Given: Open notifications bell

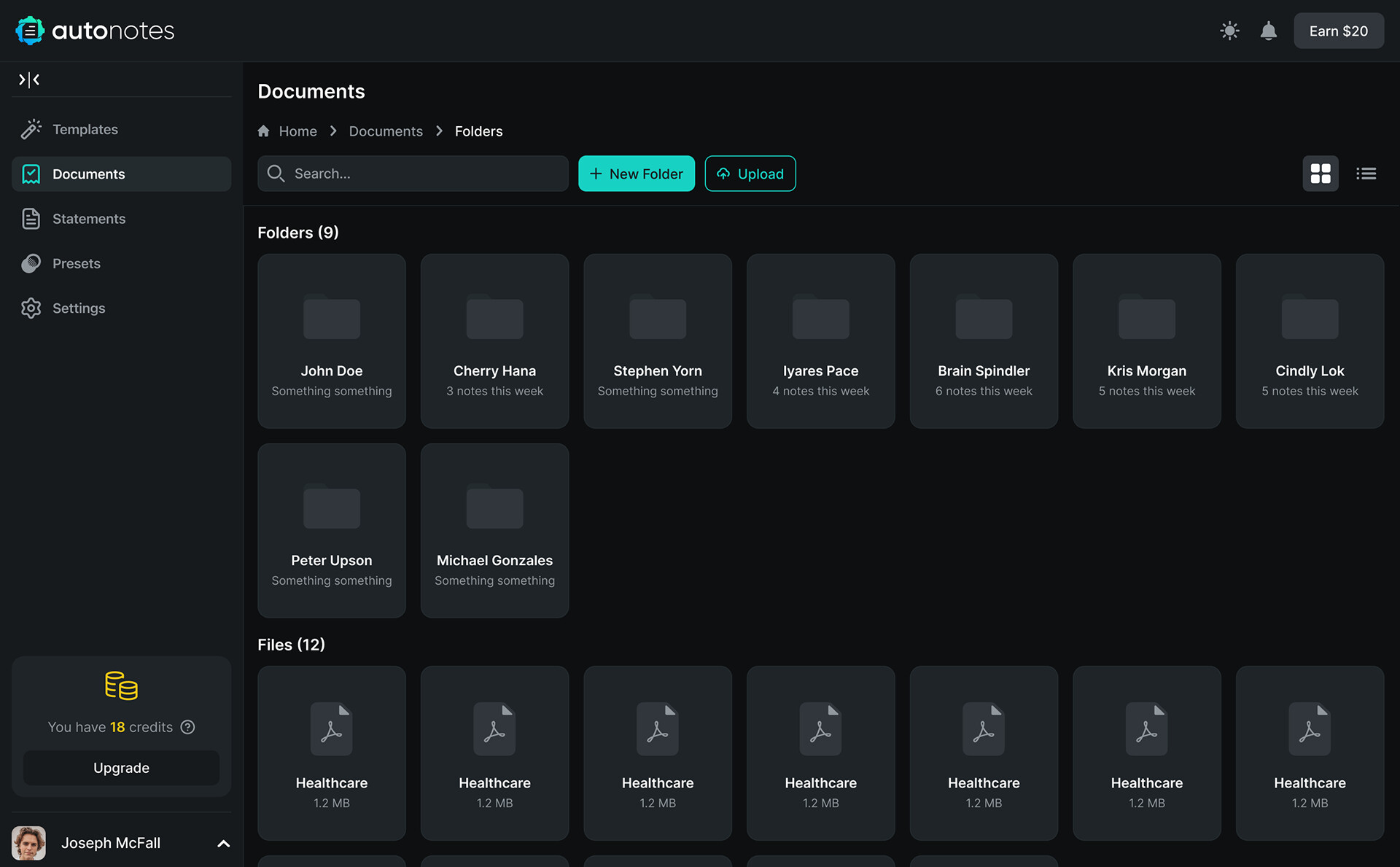Looking at the screenshot, I should click(x=1268, y=31).
